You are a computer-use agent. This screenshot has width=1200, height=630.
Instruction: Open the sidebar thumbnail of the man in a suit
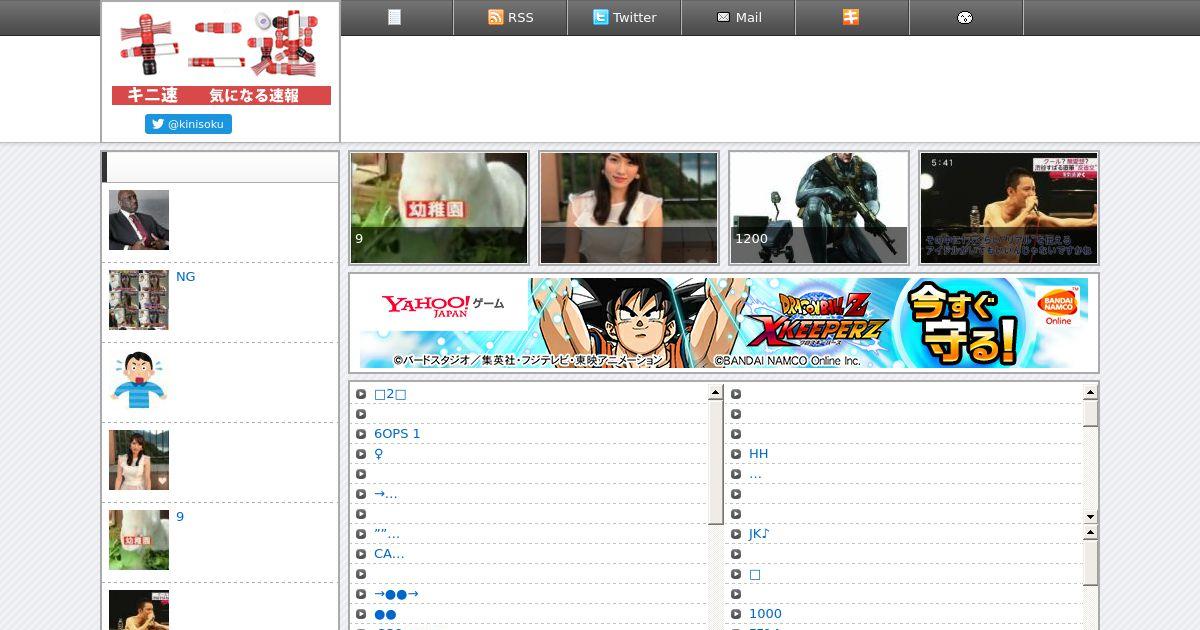(x=139, y=220)
